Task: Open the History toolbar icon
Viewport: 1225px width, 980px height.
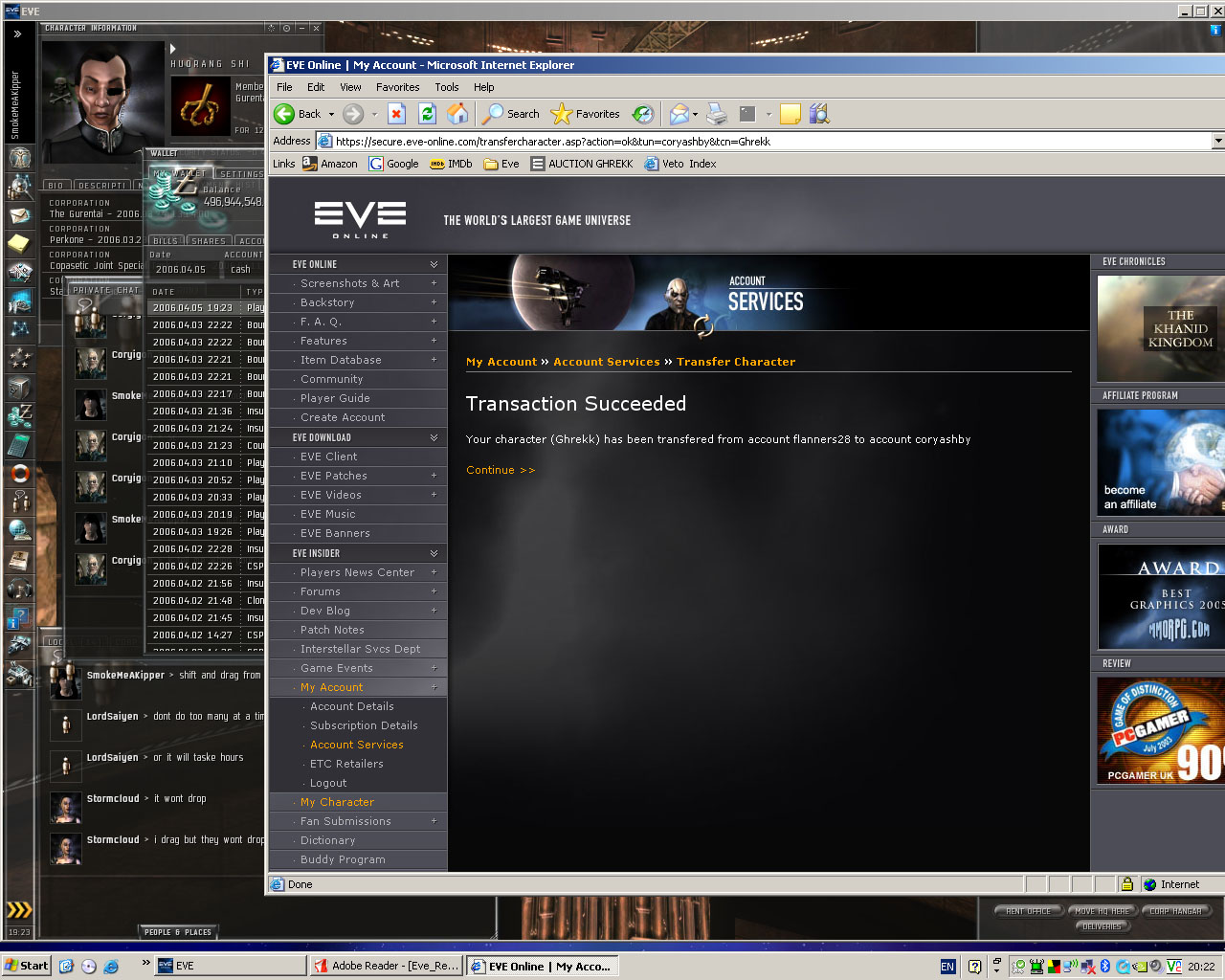Action: point(643,114)
